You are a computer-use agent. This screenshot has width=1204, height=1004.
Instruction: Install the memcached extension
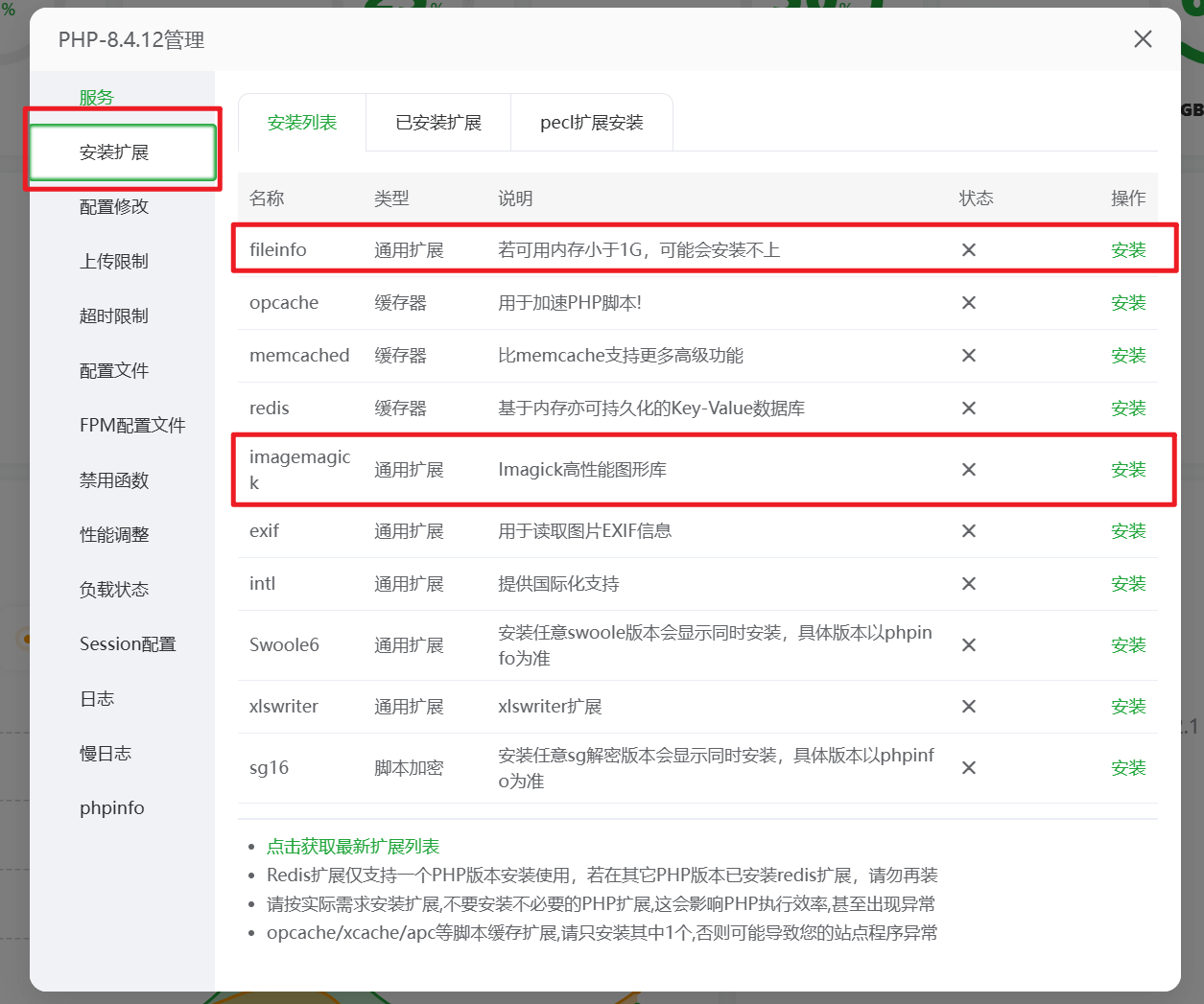point(1128,356)
